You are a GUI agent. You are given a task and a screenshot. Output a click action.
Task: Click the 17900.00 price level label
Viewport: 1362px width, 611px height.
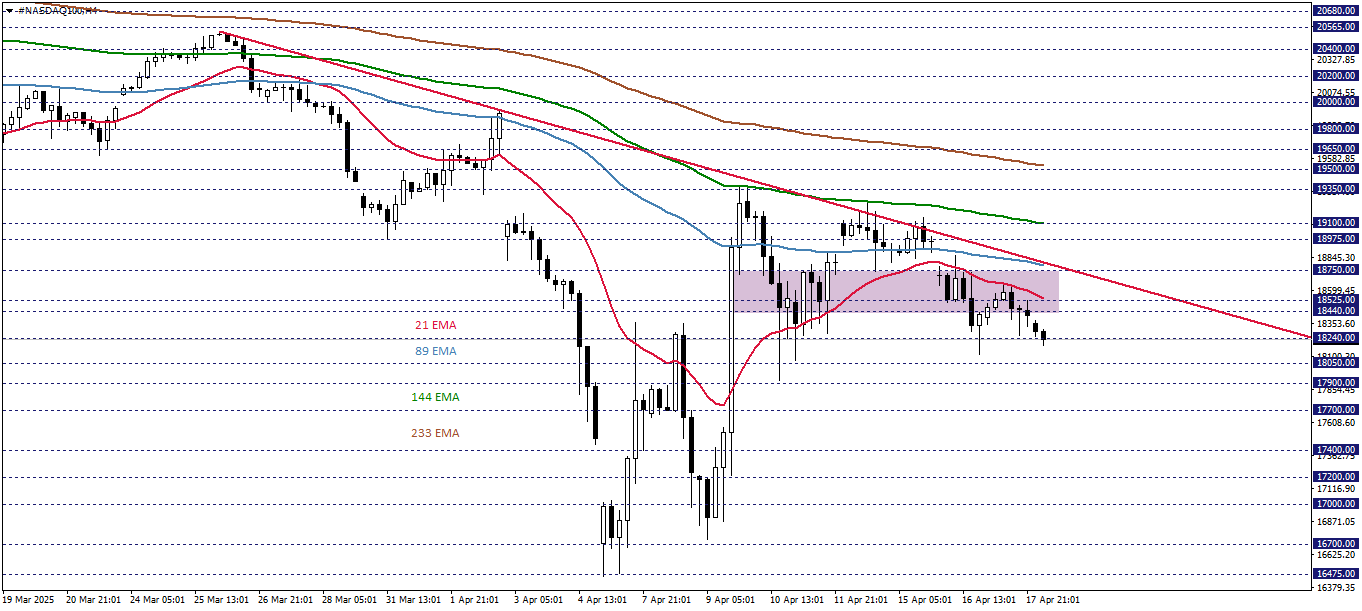[x=1336, y=383]
